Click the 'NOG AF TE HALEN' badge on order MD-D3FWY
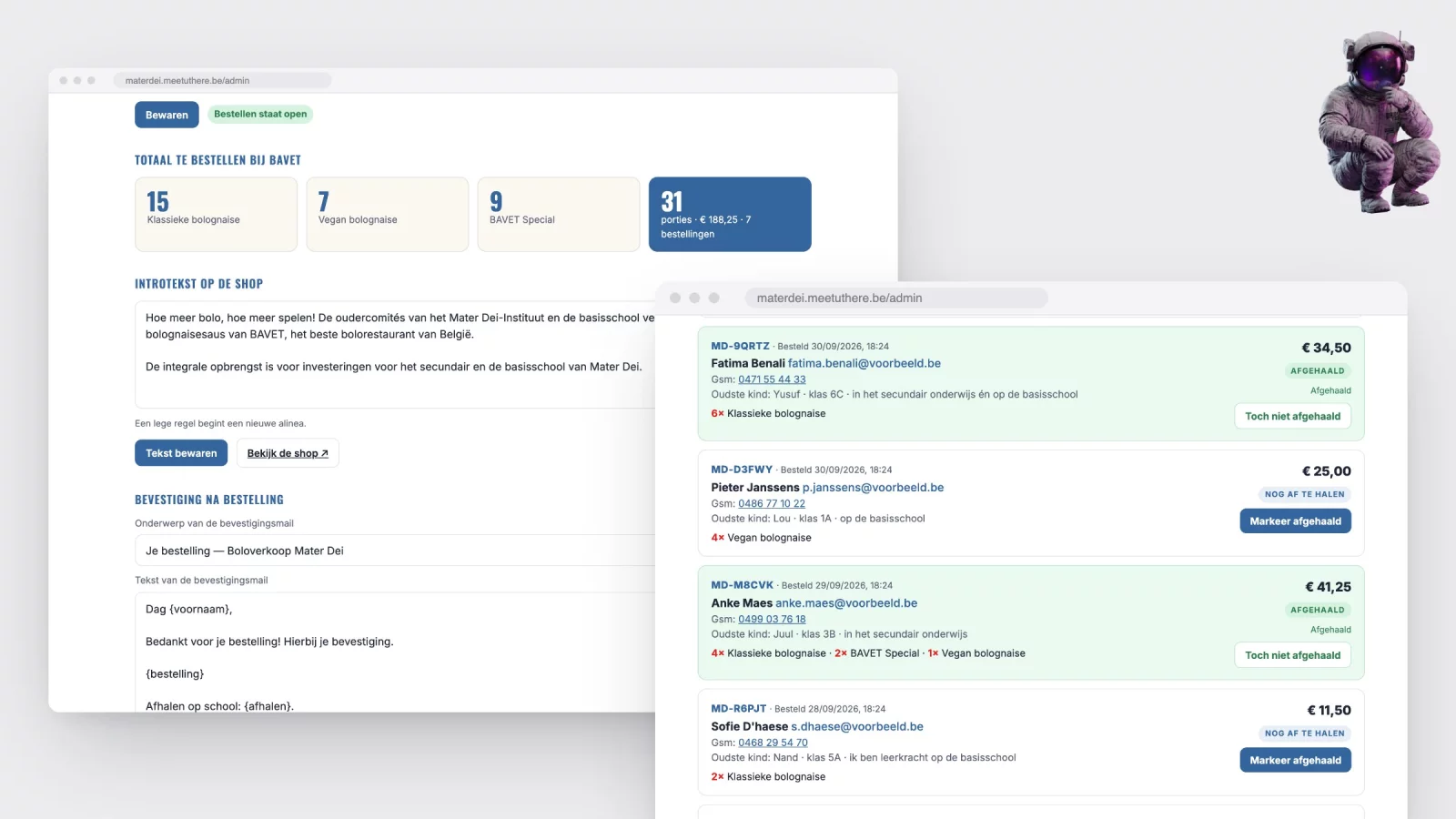 point(1304,494)
